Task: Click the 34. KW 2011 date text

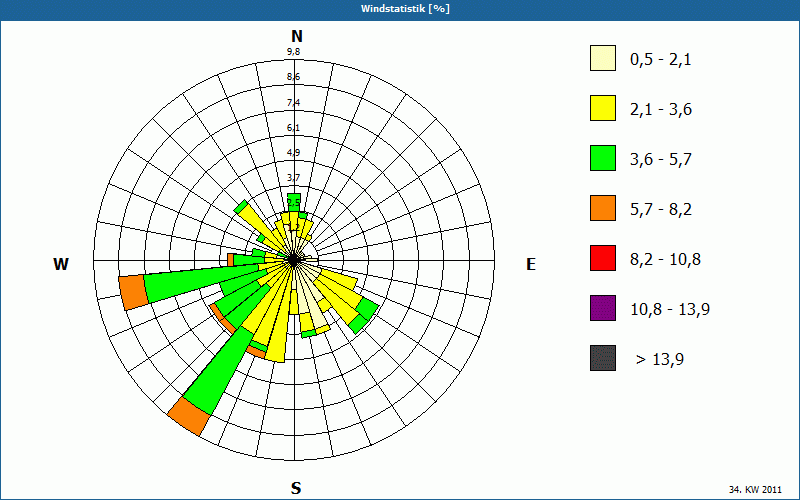Action: tap(755, 489)
